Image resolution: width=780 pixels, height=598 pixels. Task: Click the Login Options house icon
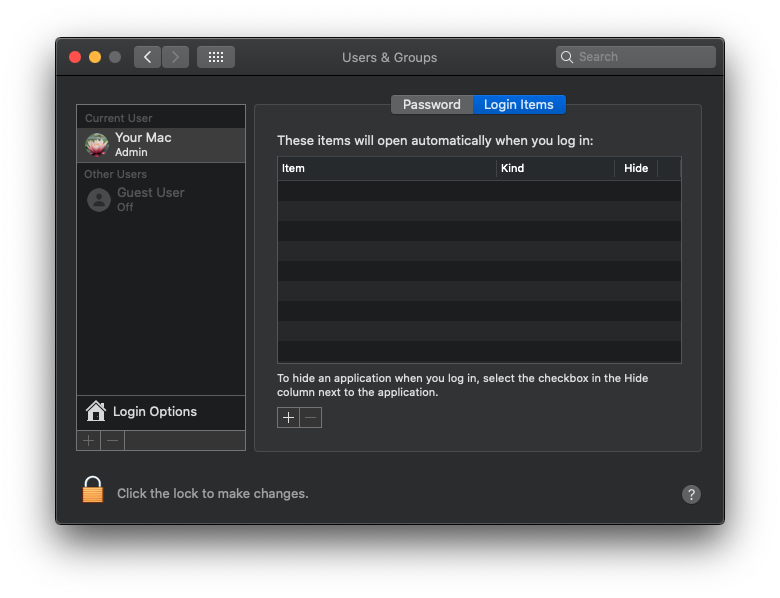[x=96, y=411]
